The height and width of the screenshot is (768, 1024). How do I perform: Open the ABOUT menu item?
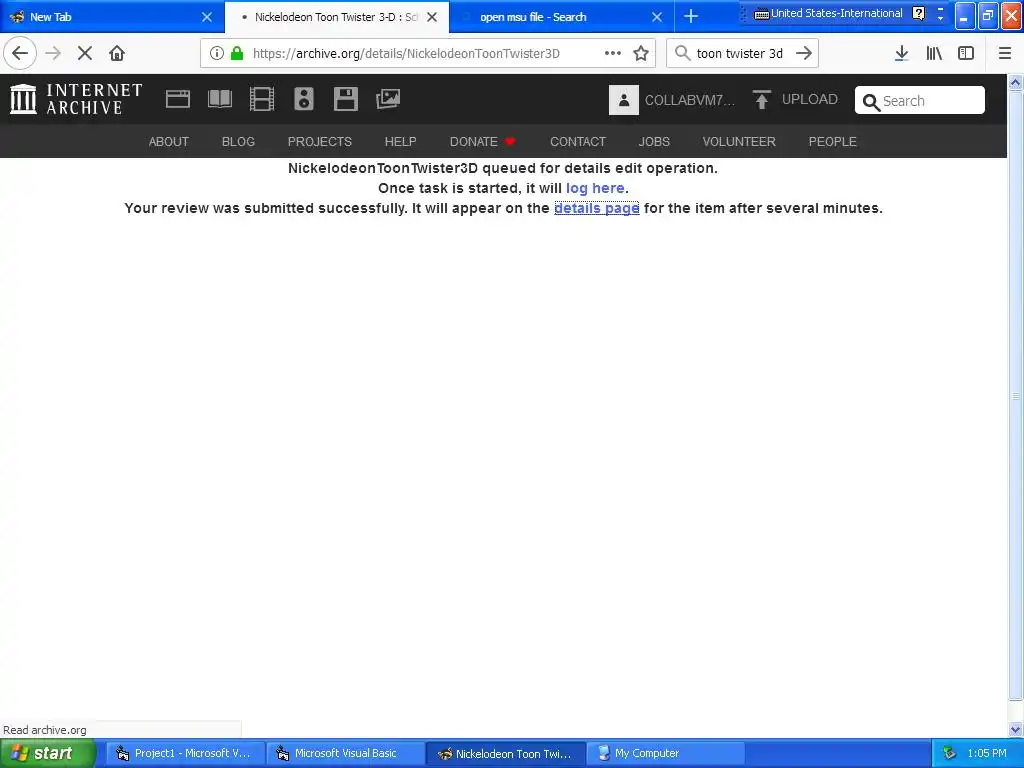(x=168, y=142)
